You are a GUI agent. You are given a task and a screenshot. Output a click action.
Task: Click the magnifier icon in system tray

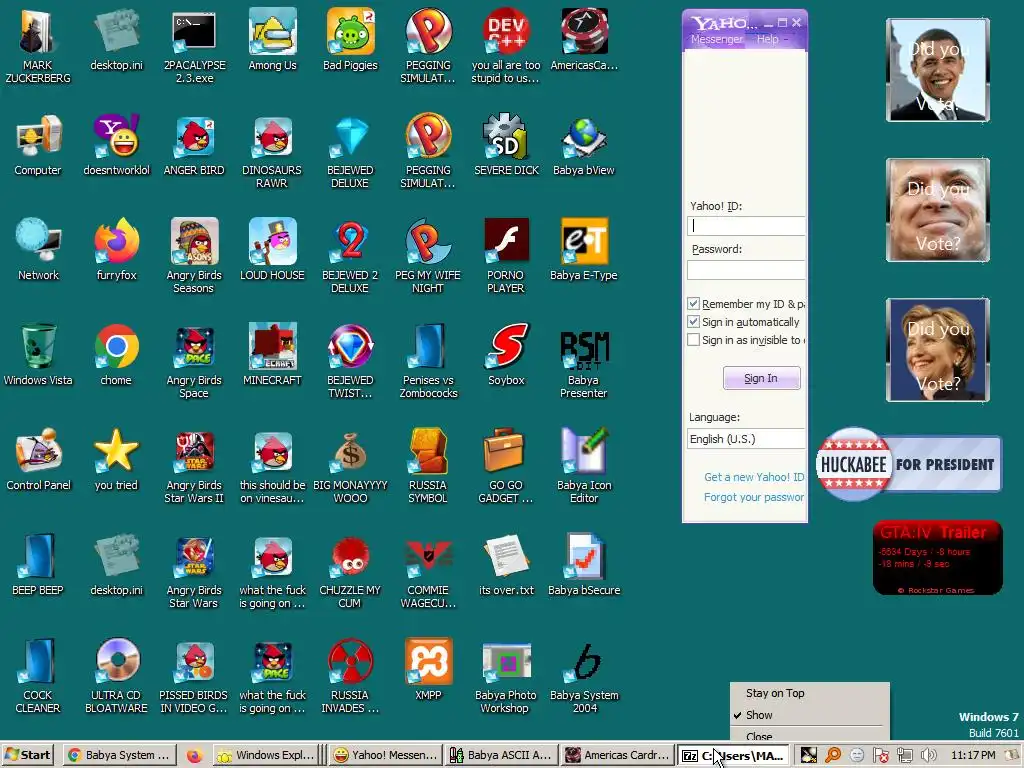point(833,756)
